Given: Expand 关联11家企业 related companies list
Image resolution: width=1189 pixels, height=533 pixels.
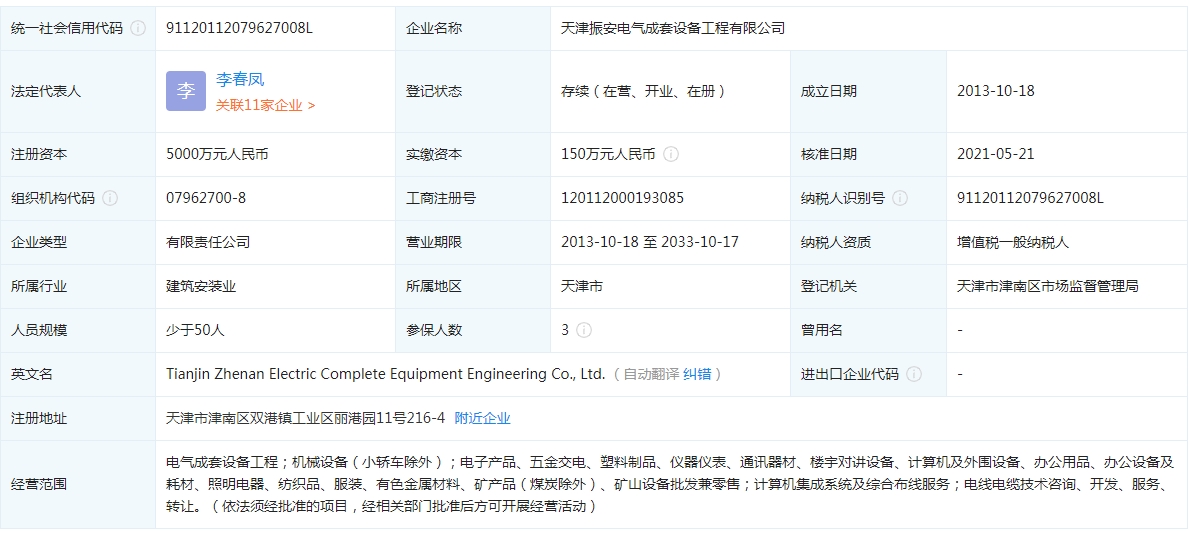Looking at the screenshot, I should pos(265,105).
